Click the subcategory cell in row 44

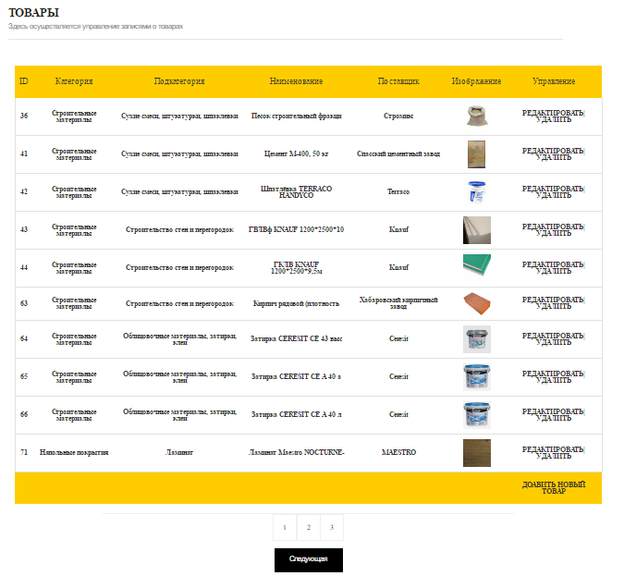[x=179, y=267]
